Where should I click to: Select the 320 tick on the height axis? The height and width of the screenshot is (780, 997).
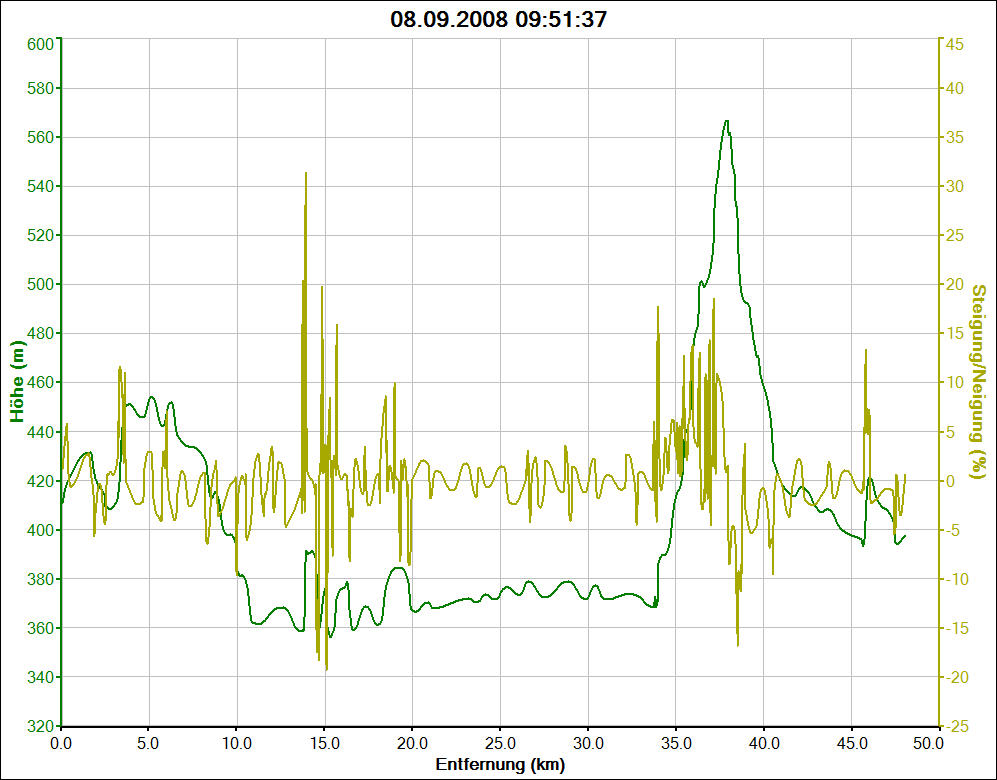tap(40, 726)
